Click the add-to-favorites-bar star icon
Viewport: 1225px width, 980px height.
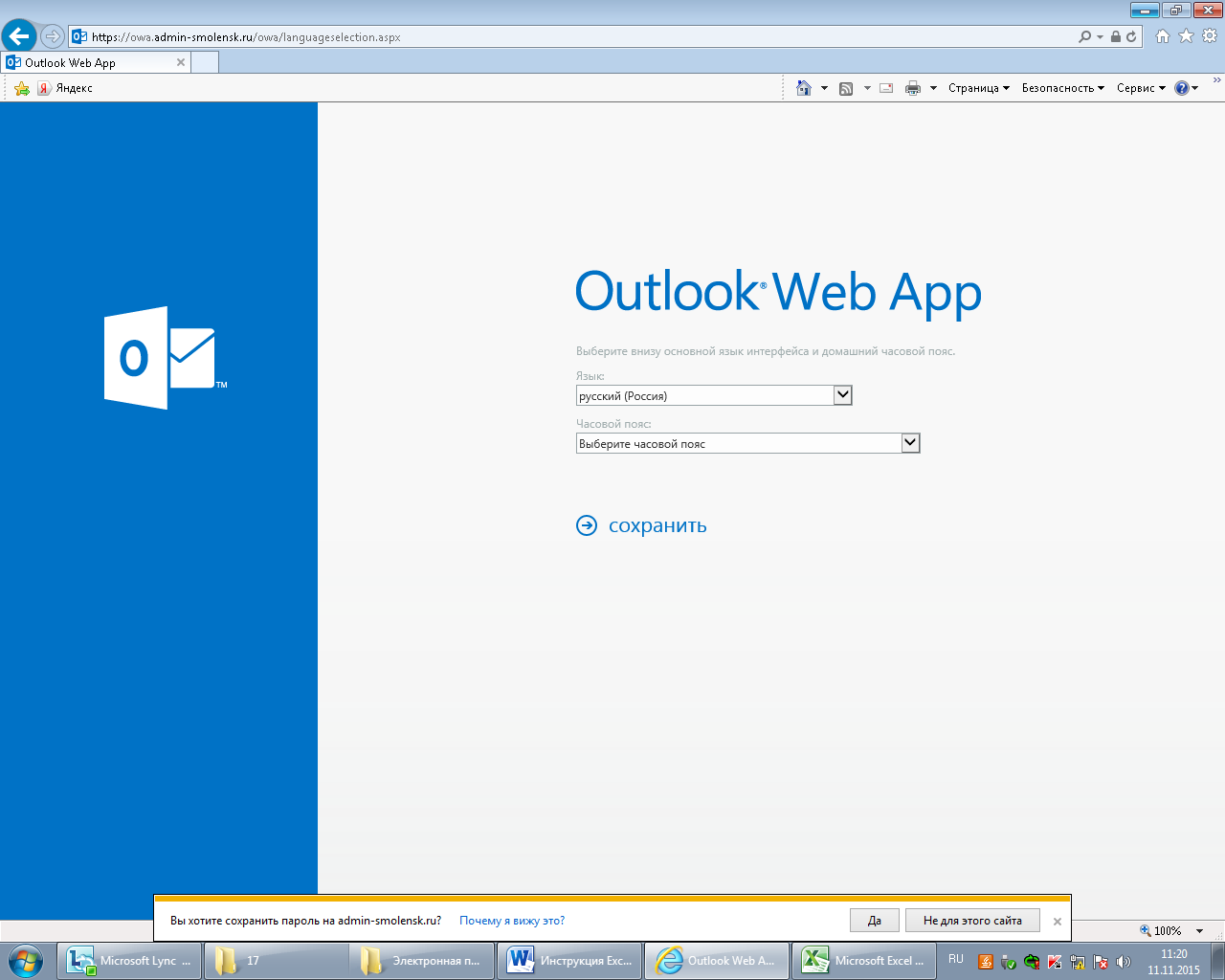coord(22,88)
